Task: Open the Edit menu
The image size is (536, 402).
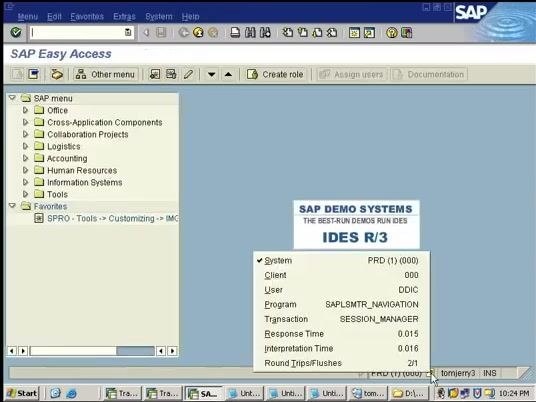Action: pyautogui.click(x=54, y=16)
